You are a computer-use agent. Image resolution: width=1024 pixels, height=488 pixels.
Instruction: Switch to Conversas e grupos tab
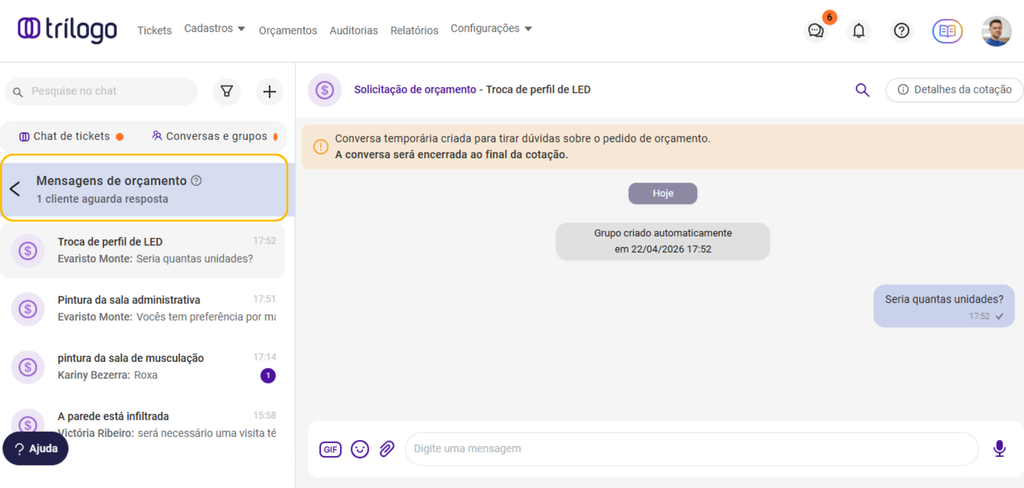coord(210,136)
